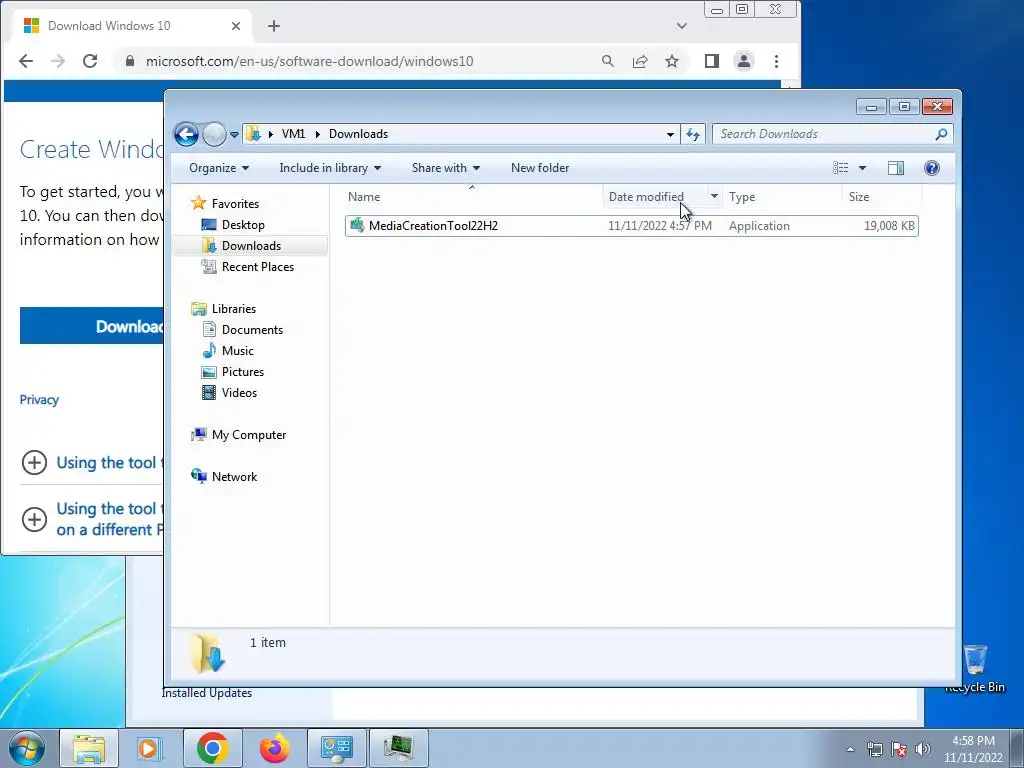
Task: Sort by the Name column
Action: (473, 197)
